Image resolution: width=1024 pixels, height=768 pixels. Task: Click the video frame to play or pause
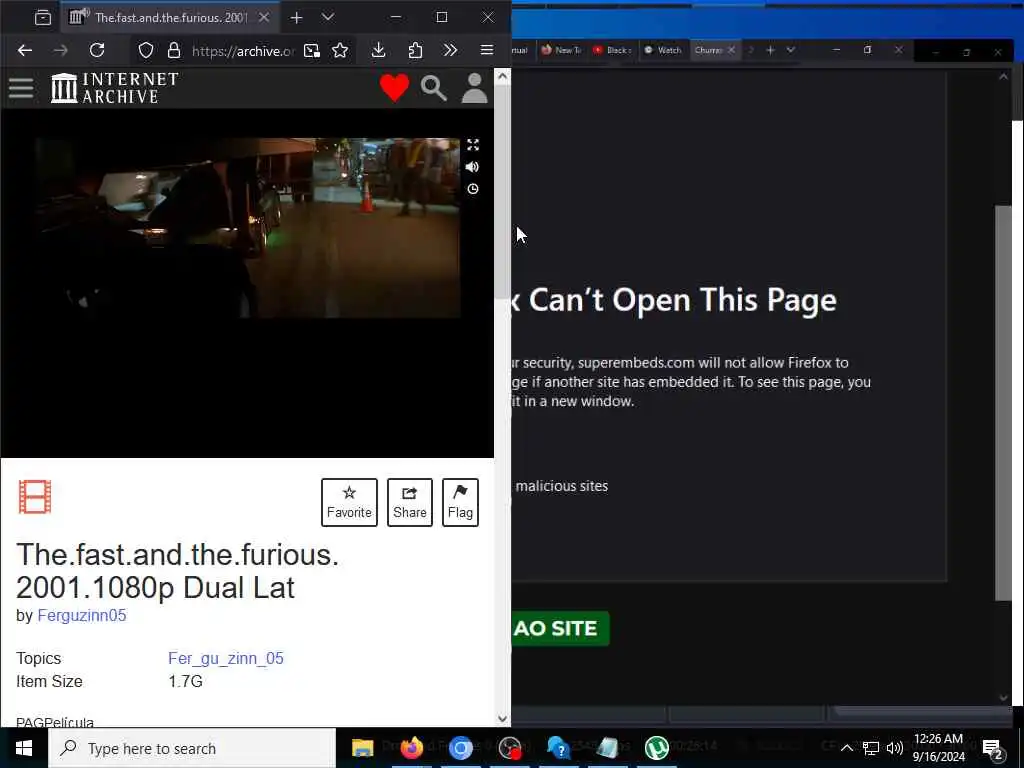tap(248, 228)
